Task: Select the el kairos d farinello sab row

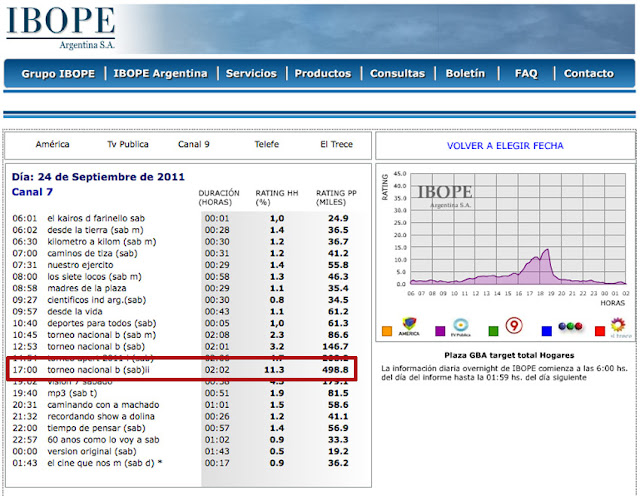Action: 180,218
